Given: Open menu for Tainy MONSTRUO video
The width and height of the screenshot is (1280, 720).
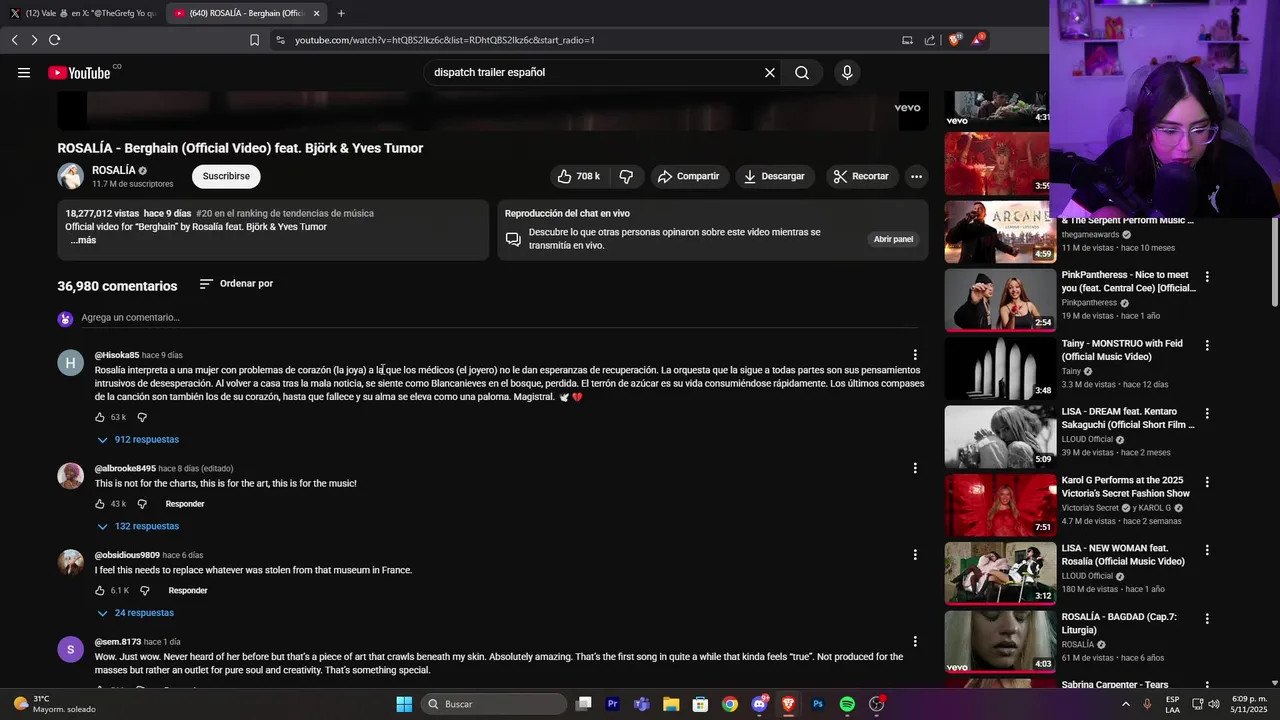Looking at the screenshot, I should point(1207,345).
